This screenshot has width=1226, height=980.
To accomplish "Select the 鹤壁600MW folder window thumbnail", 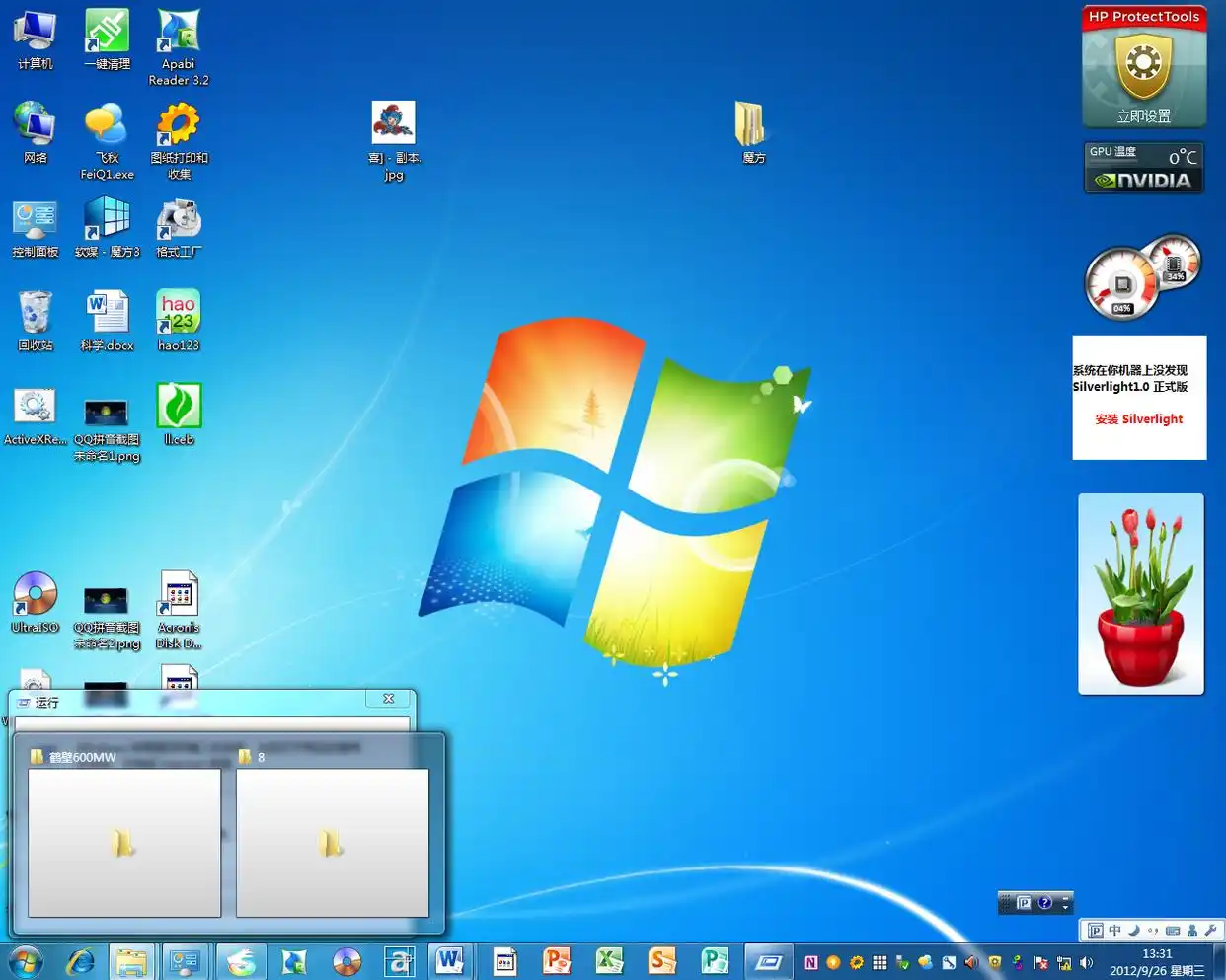I will coord(124,842).
